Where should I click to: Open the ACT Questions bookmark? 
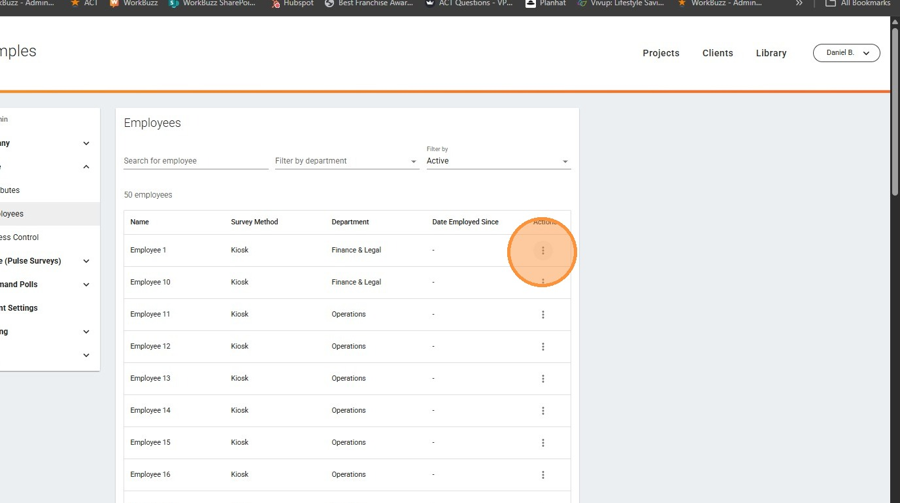coord(469,3)
